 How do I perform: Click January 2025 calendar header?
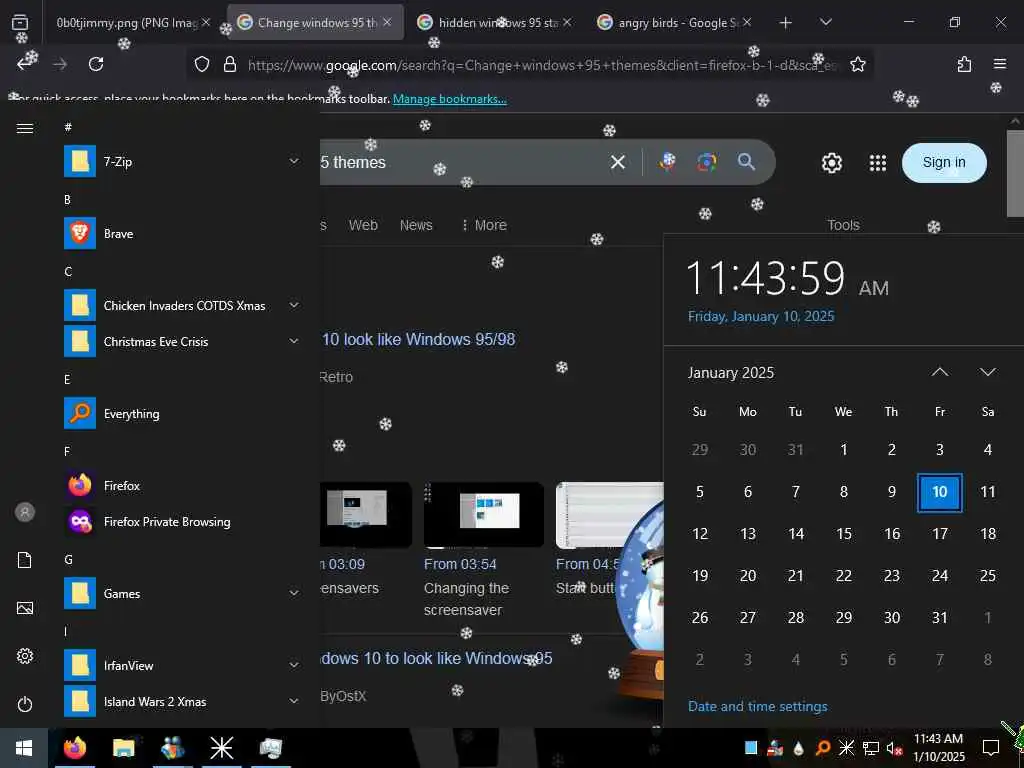coord(731,372)
